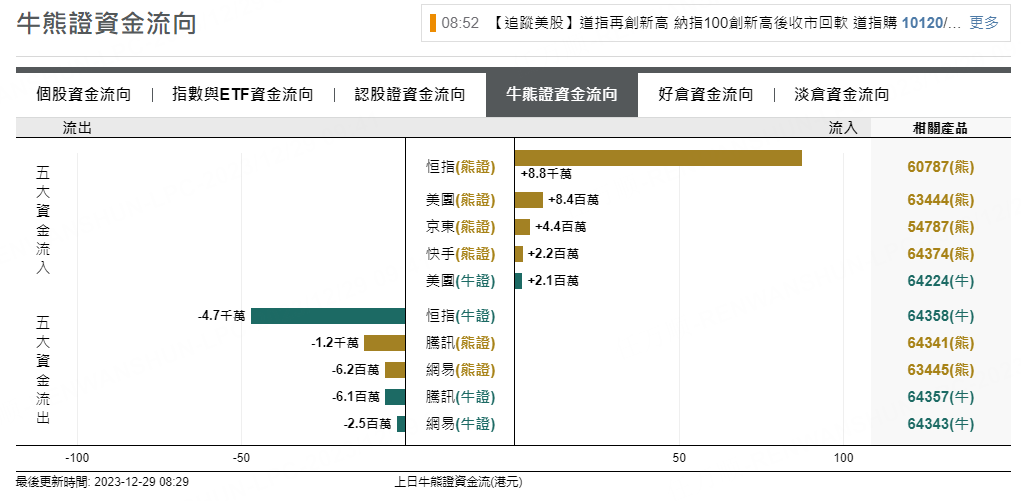The height and width of the screenshot is (501, 1021).
Task: Click the 騰訊(牛證) outflow bar
Action: pos(395,397)
